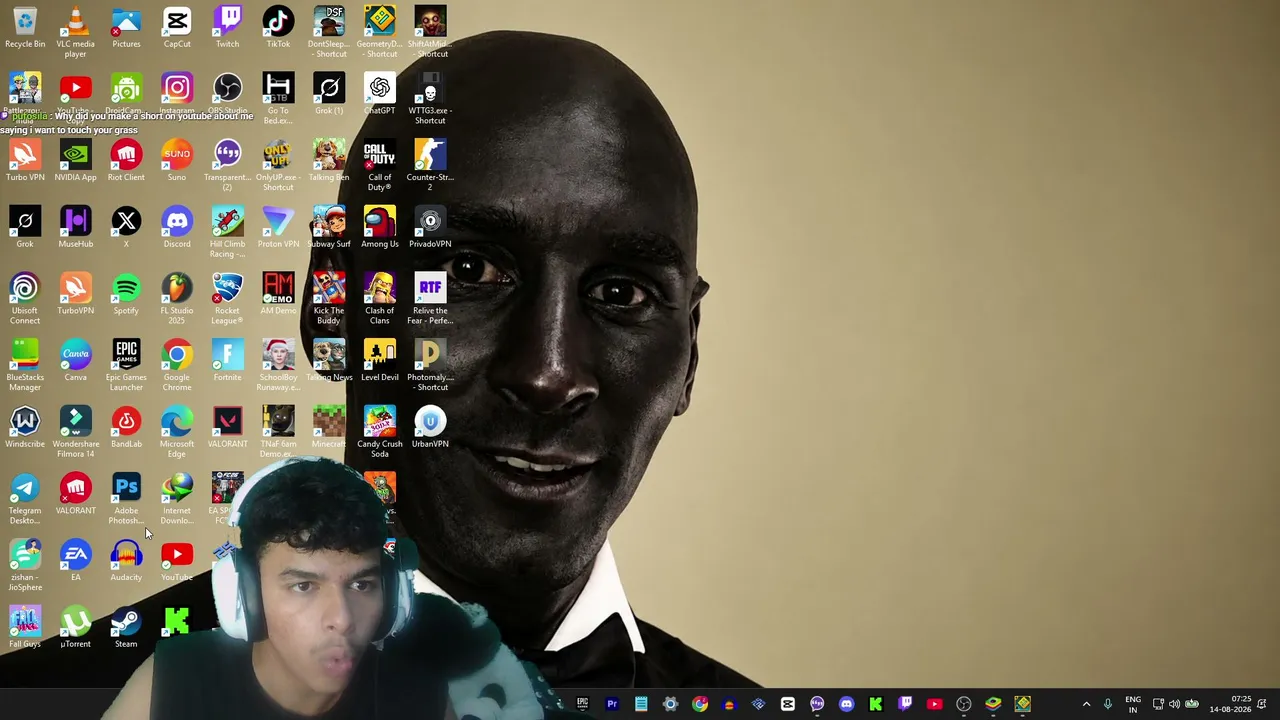1280x720 pixels.
Task: Select the Internet Download Manager desktop icon
Action: pos(177,498)
